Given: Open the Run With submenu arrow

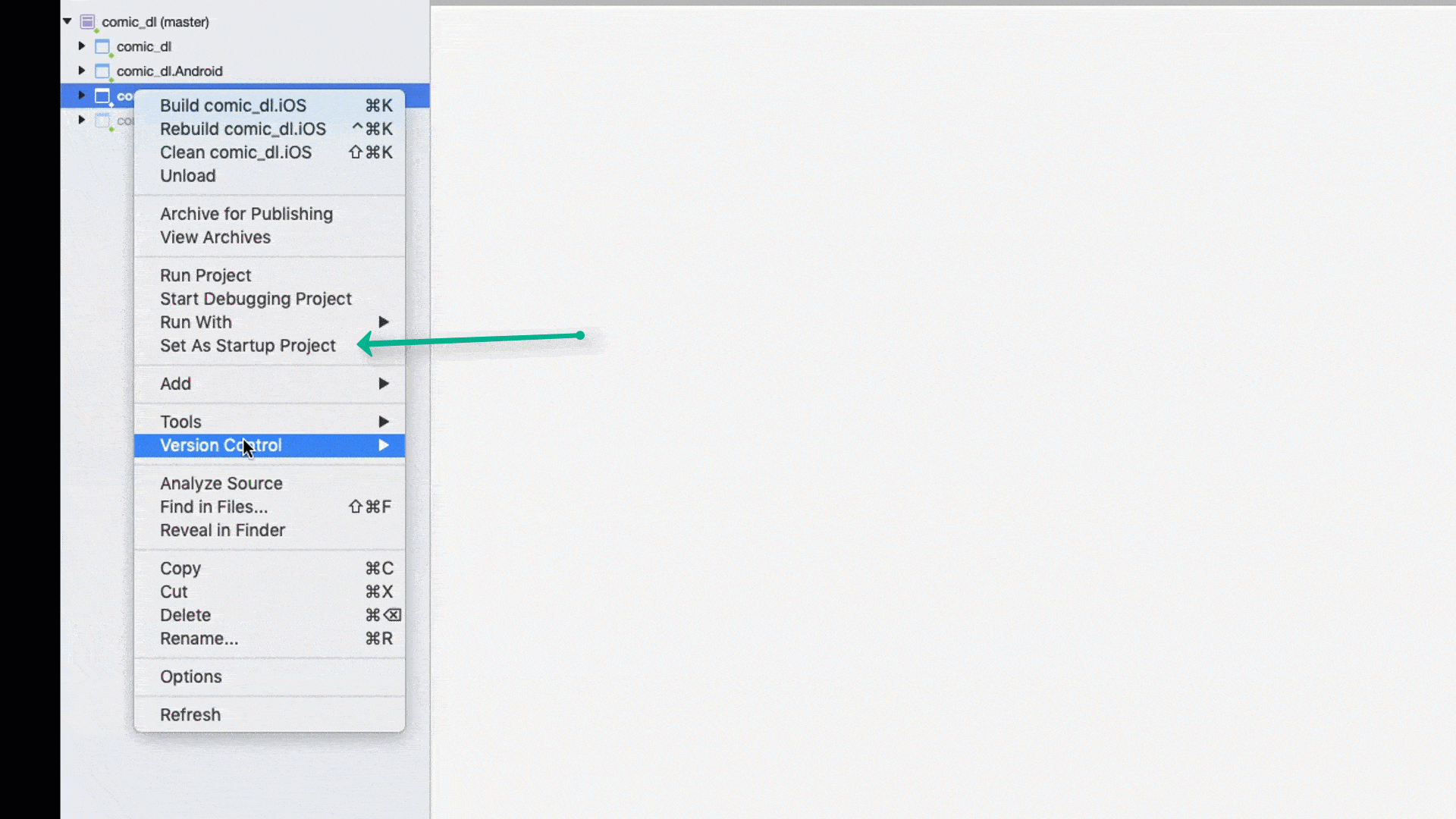Looking at the screenshot, I should 384,322.
